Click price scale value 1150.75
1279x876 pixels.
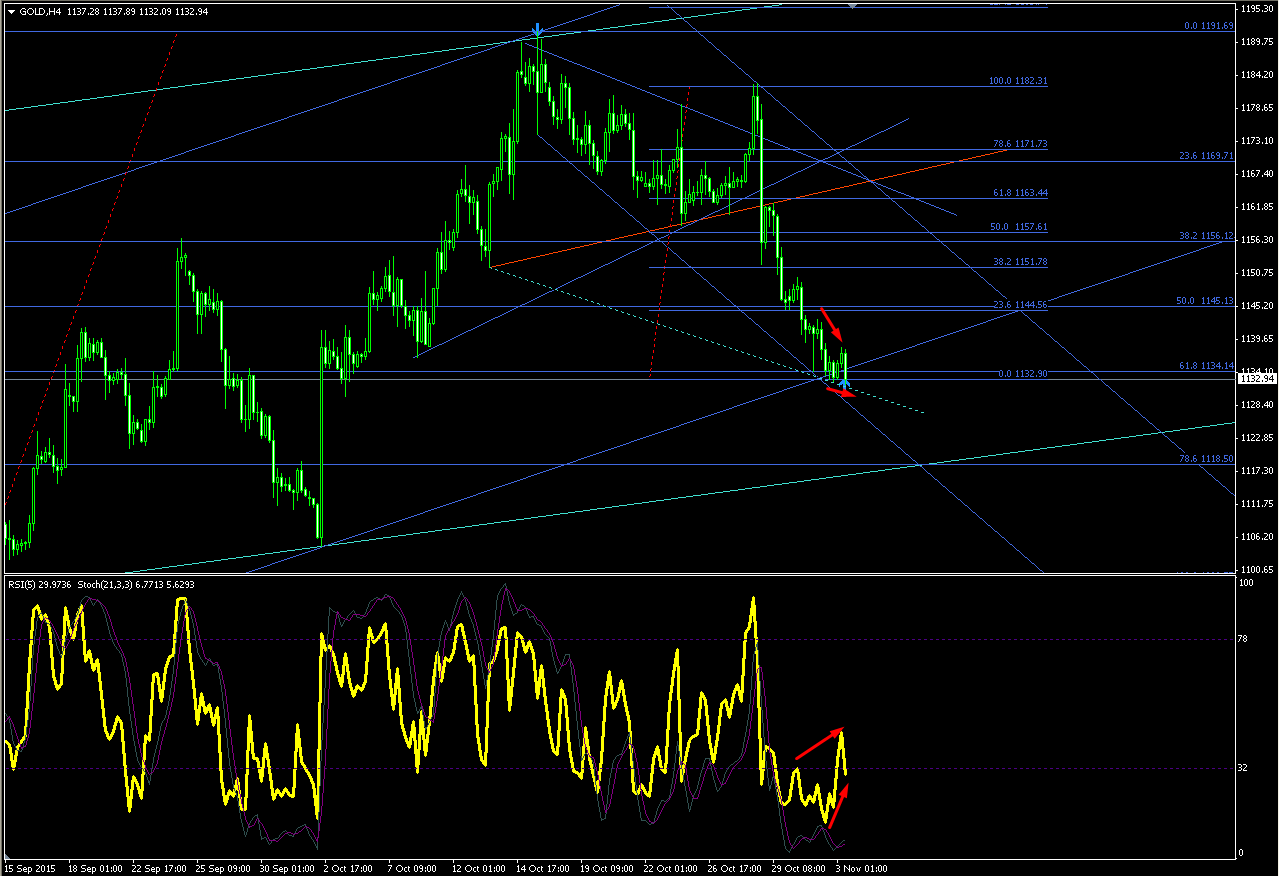click(1257, 273)
